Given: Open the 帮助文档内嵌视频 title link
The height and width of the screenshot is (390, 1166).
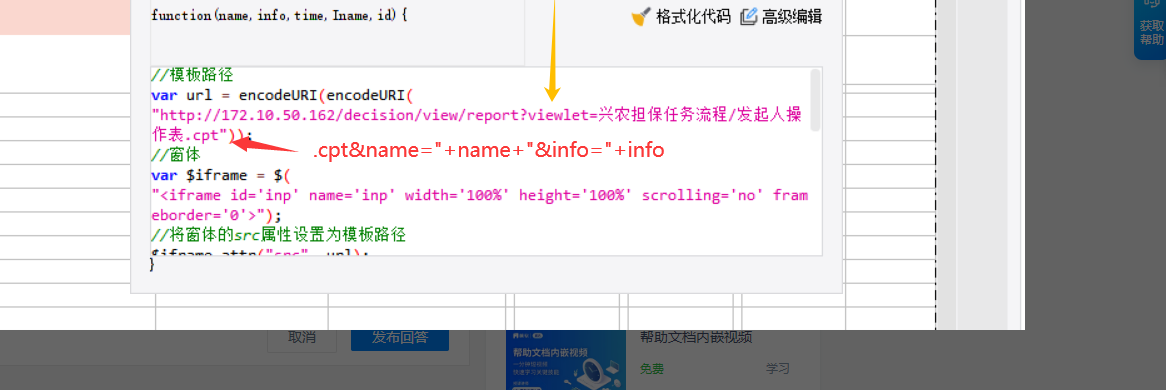Looking at the screenshot, I should pos(696,337).
